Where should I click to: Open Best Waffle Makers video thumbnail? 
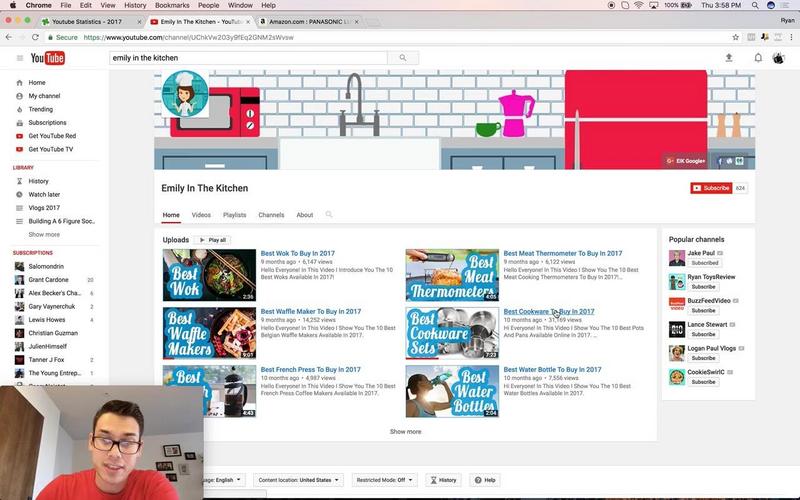click(209, 333)
